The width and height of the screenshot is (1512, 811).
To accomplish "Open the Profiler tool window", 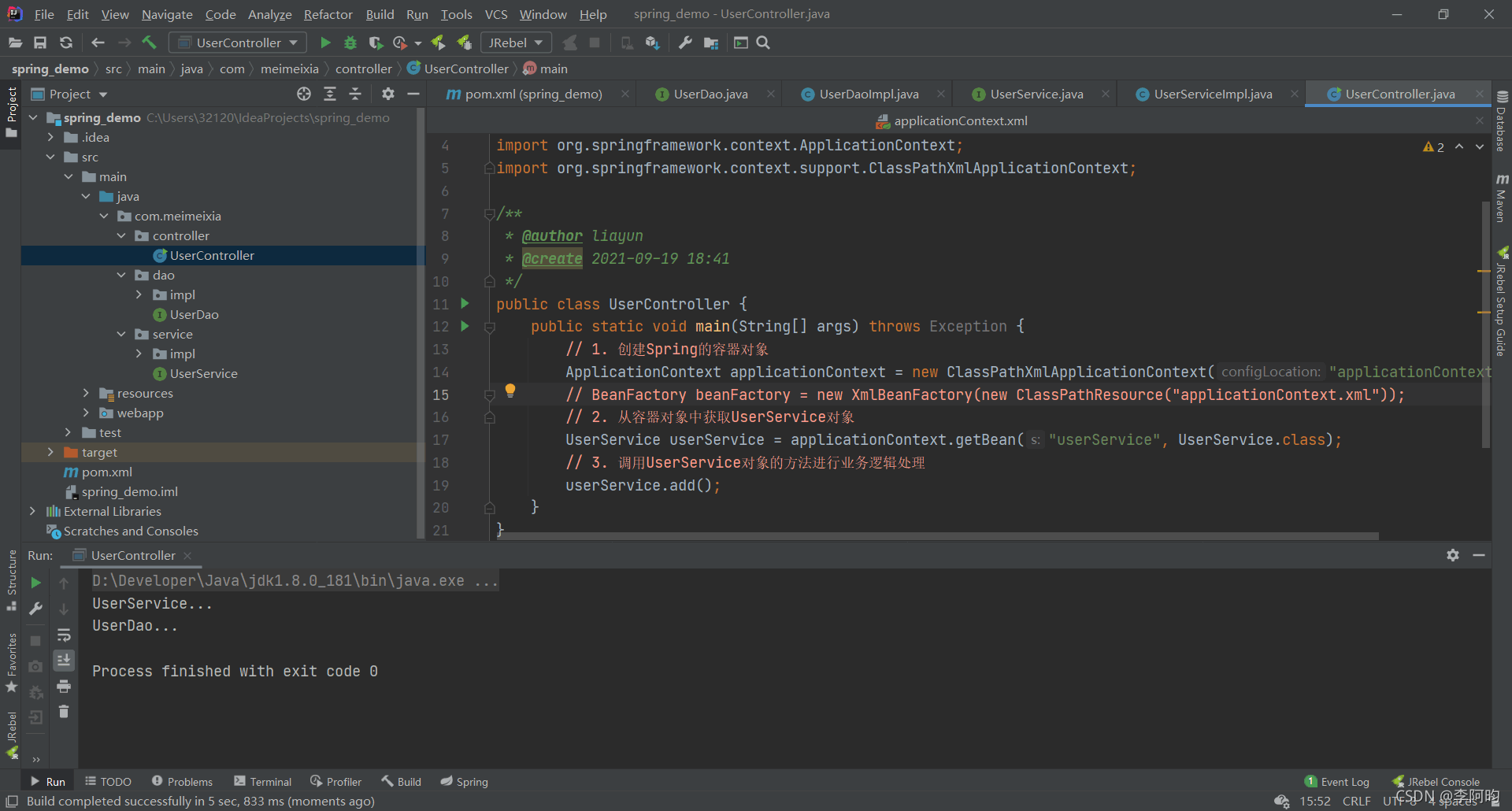I will click(336, 781).
